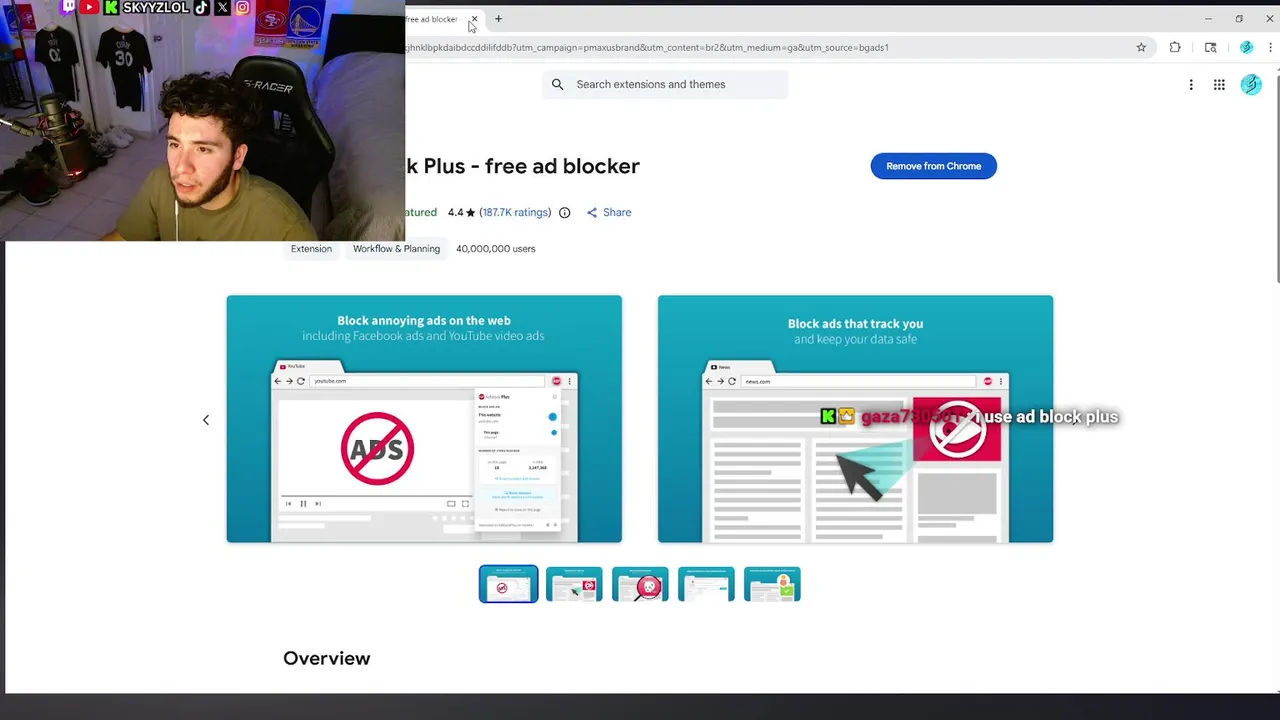Screen dimensions: 1280x720
Task: Click the 40,000,000 users text
Action: click(496, 249)
